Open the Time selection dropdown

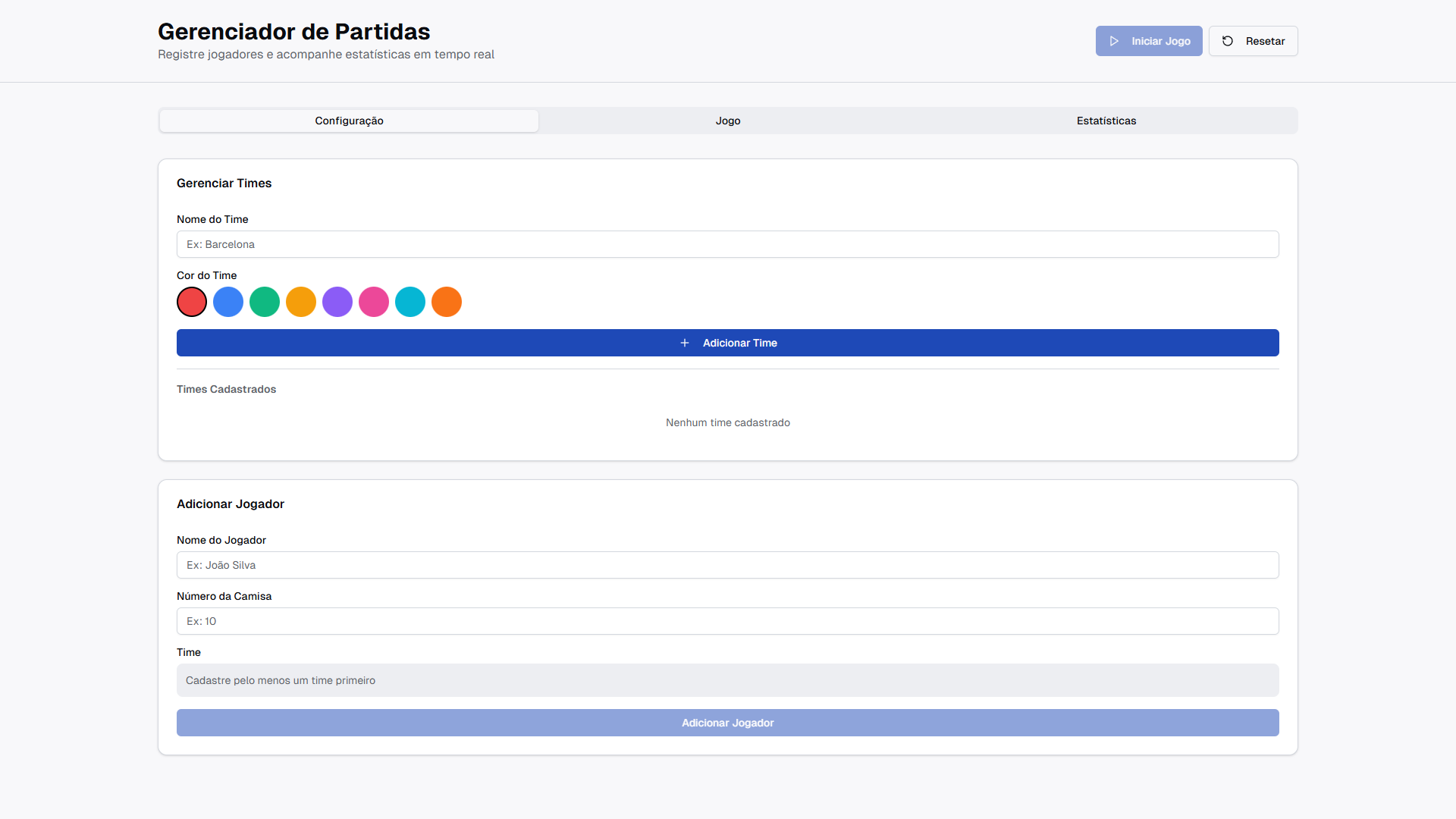click(728, 680)
